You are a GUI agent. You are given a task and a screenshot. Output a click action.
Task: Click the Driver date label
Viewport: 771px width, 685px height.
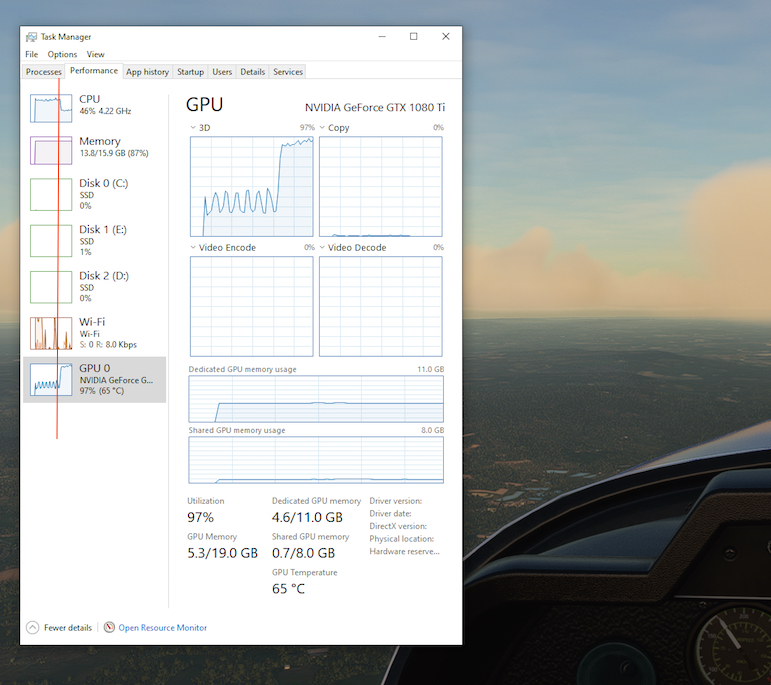(x=390, y=513)
